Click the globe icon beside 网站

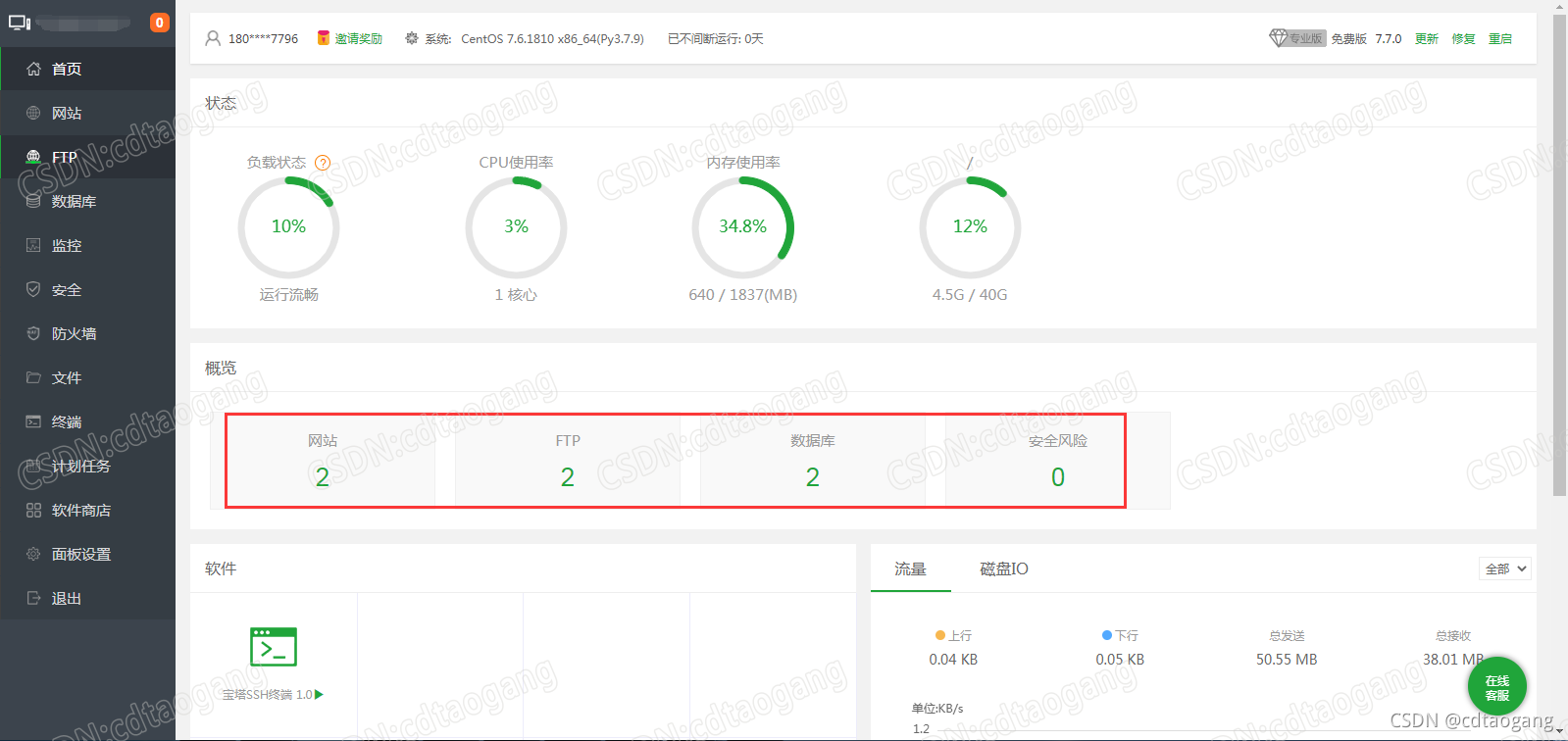(33, 113)
